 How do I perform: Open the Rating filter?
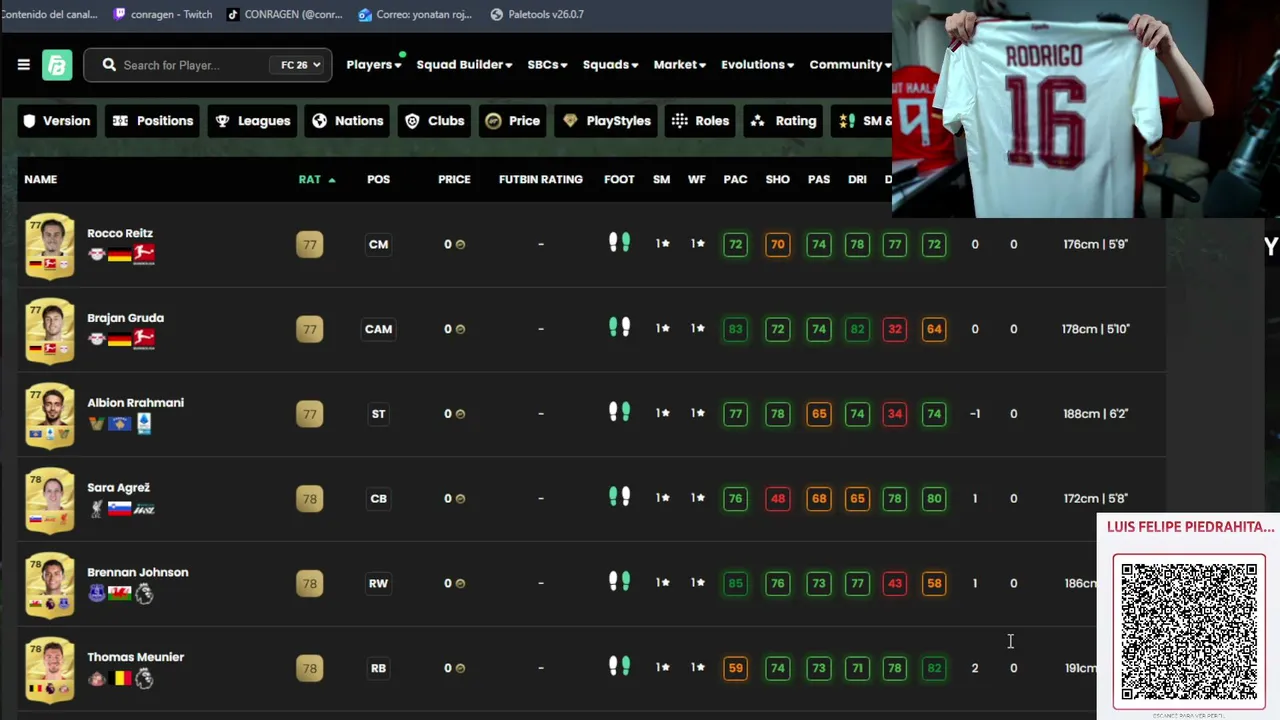pos(783,121)
